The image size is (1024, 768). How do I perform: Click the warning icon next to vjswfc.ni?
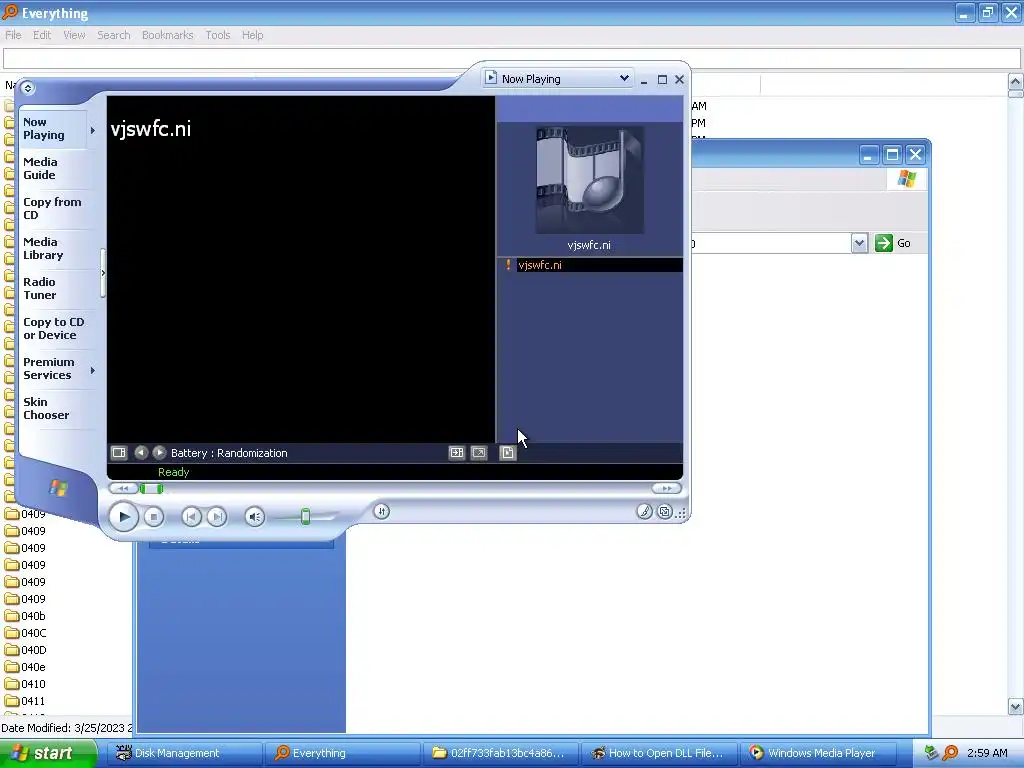(508, 265)
